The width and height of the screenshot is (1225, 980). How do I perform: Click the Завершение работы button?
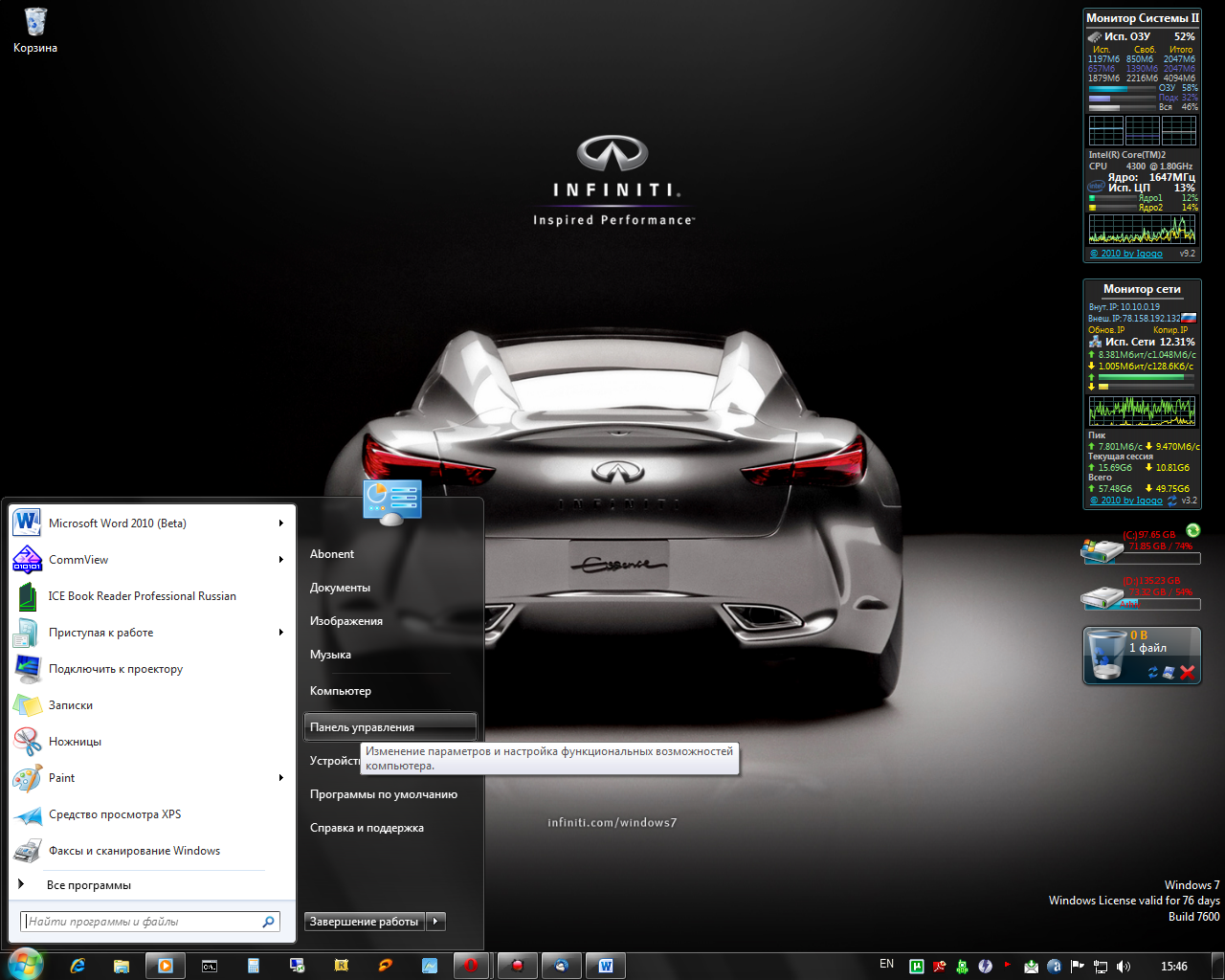tap(365, 922)
